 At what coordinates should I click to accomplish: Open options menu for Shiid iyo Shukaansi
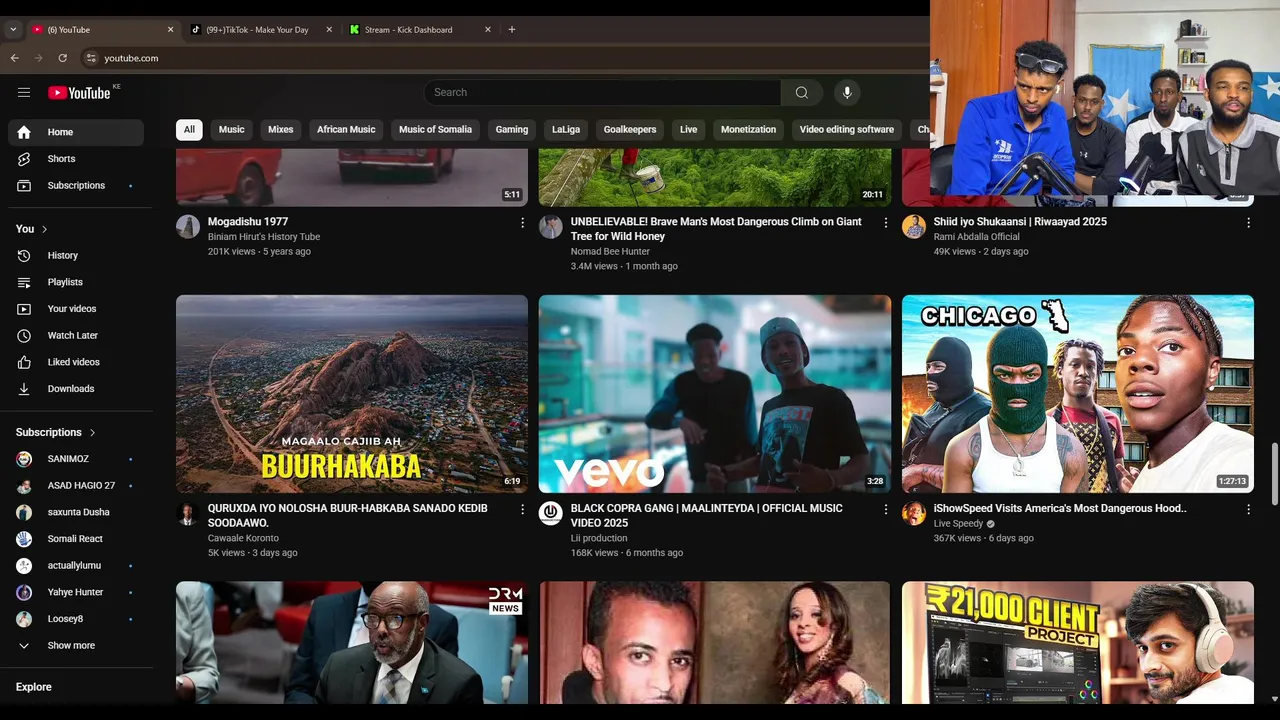pos(1248,223)
